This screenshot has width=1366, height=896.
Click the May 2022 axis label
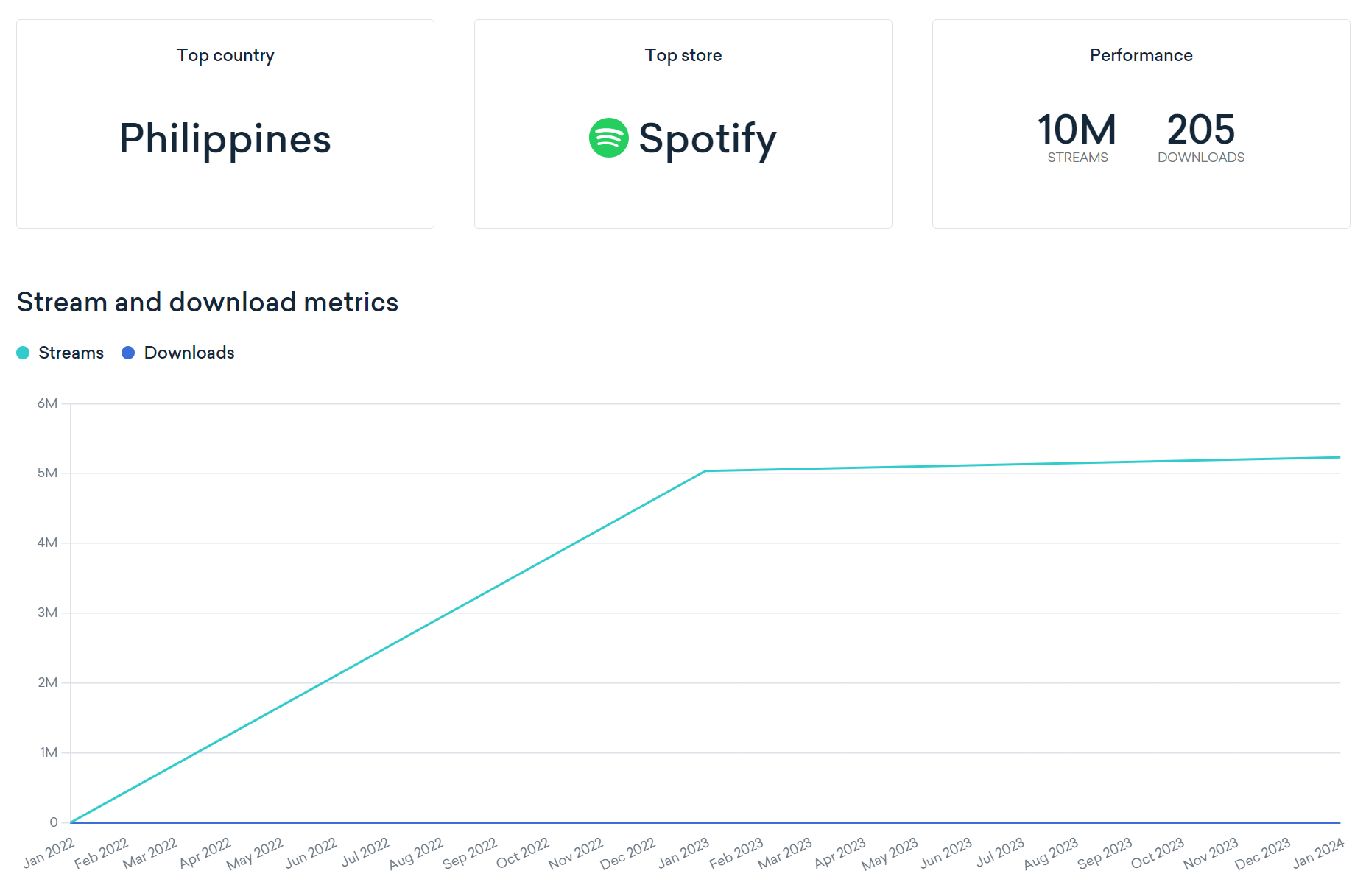click(255, 853)
